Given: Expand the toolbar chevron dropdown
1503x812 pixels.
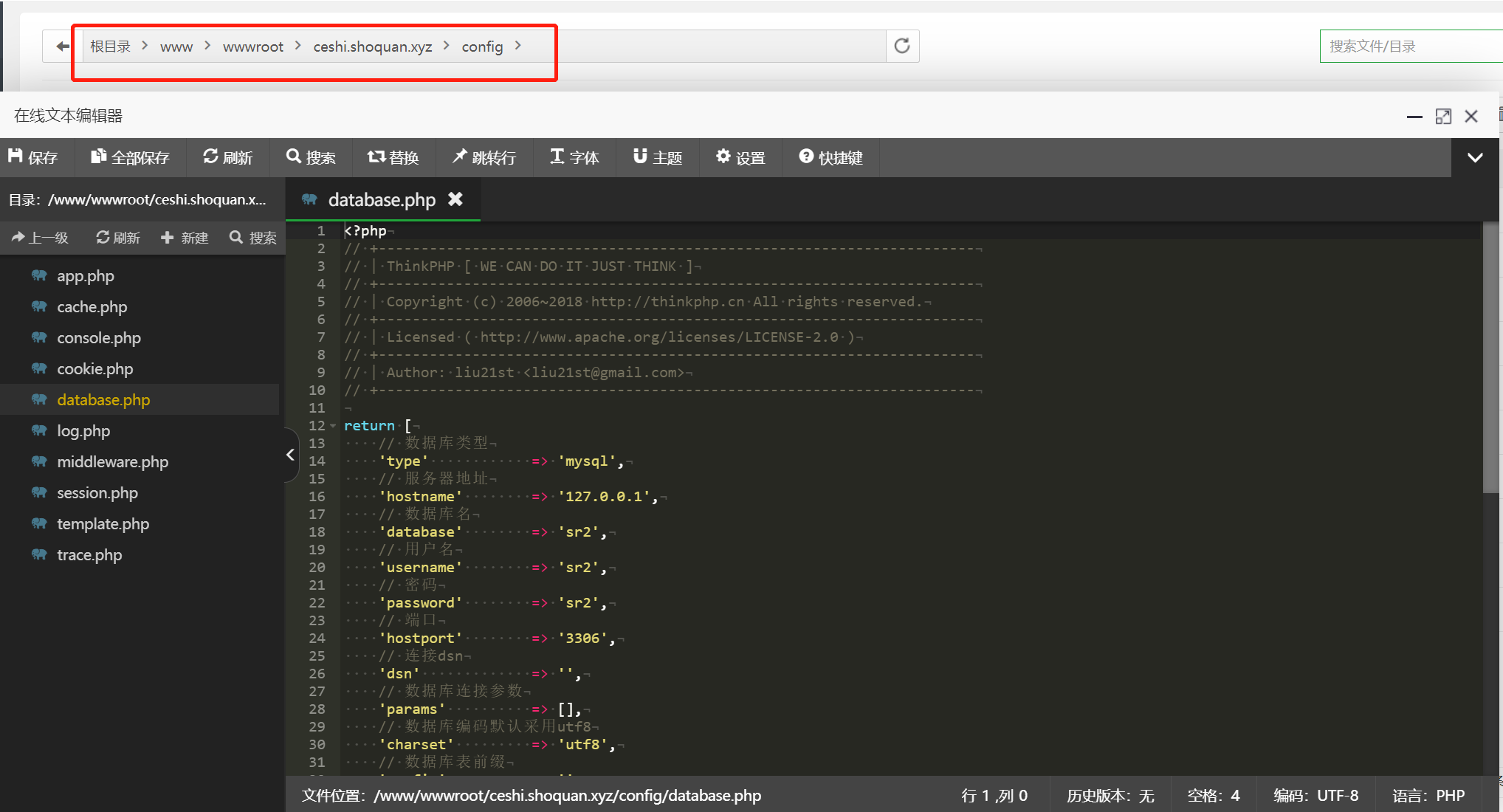Looking at the screenshot, I should (1475, 157).
